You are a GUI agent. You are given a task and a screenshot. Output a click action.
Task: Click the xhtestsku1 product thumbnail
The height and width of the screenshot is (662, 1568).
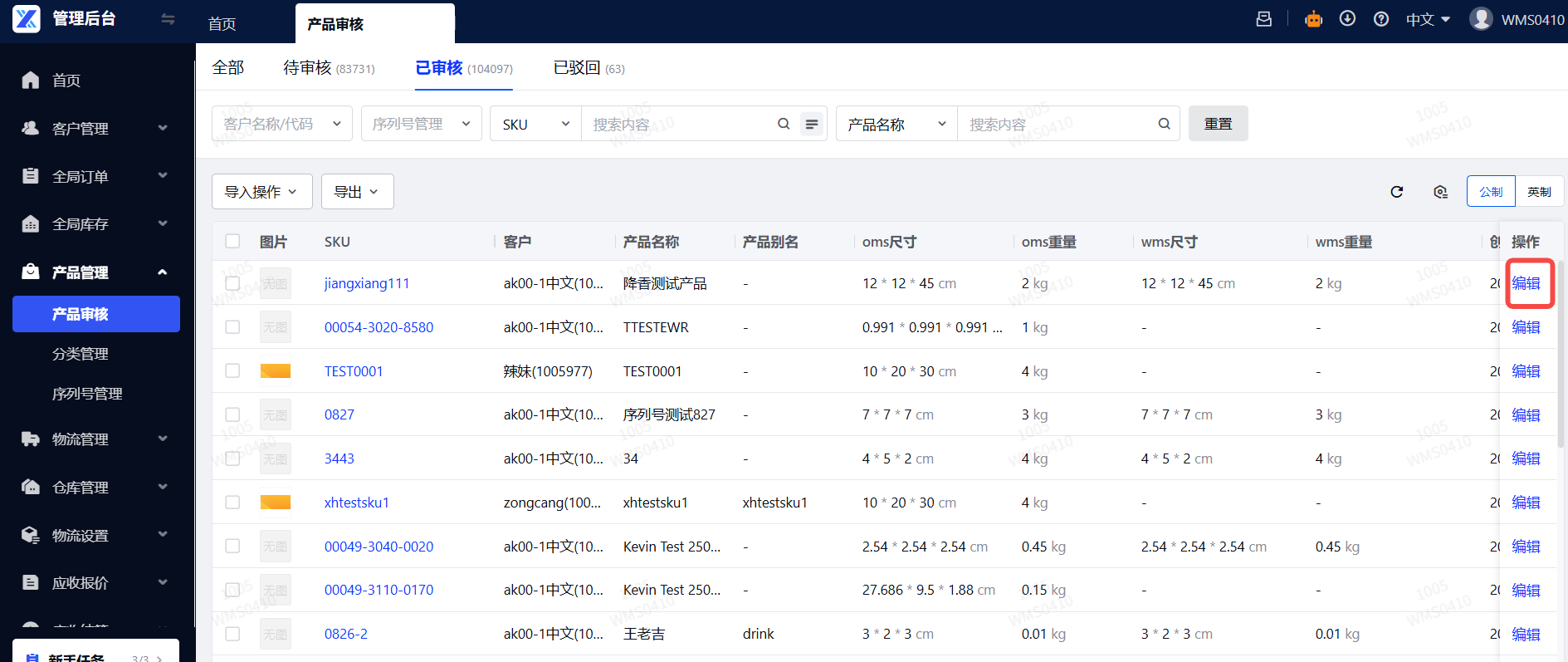(276, 503)
